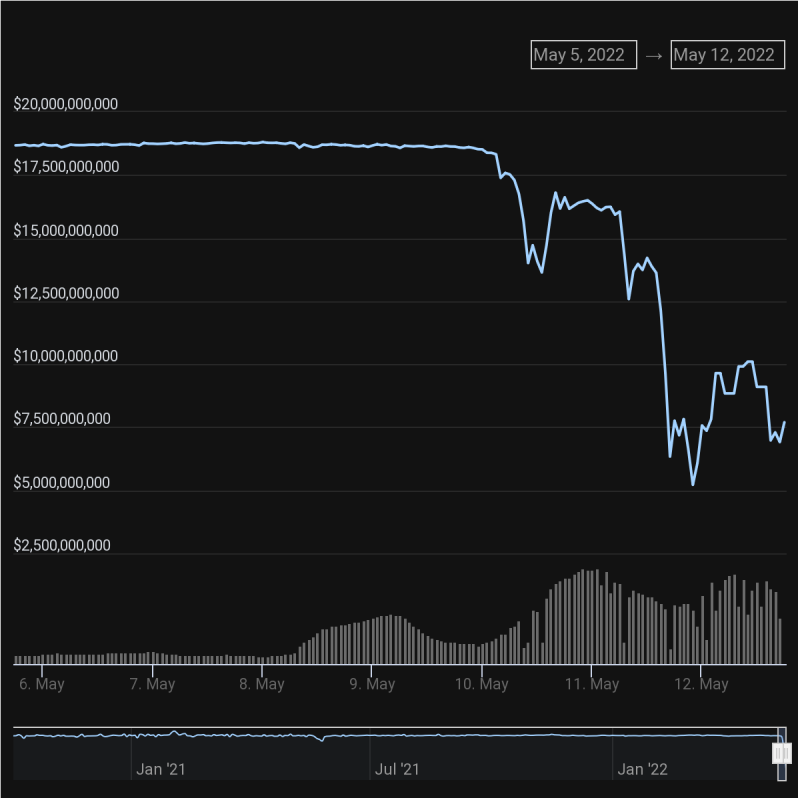Click the 10. May x-axis label
The image size is (800, 800).
(x=481, y=684)
